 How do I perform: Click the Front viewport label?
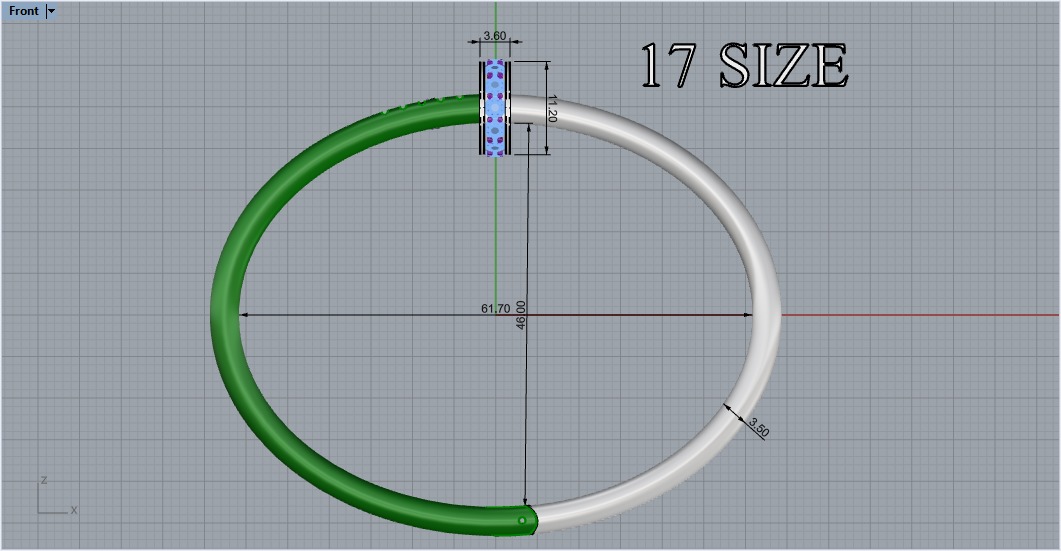(x=24, y=11)
